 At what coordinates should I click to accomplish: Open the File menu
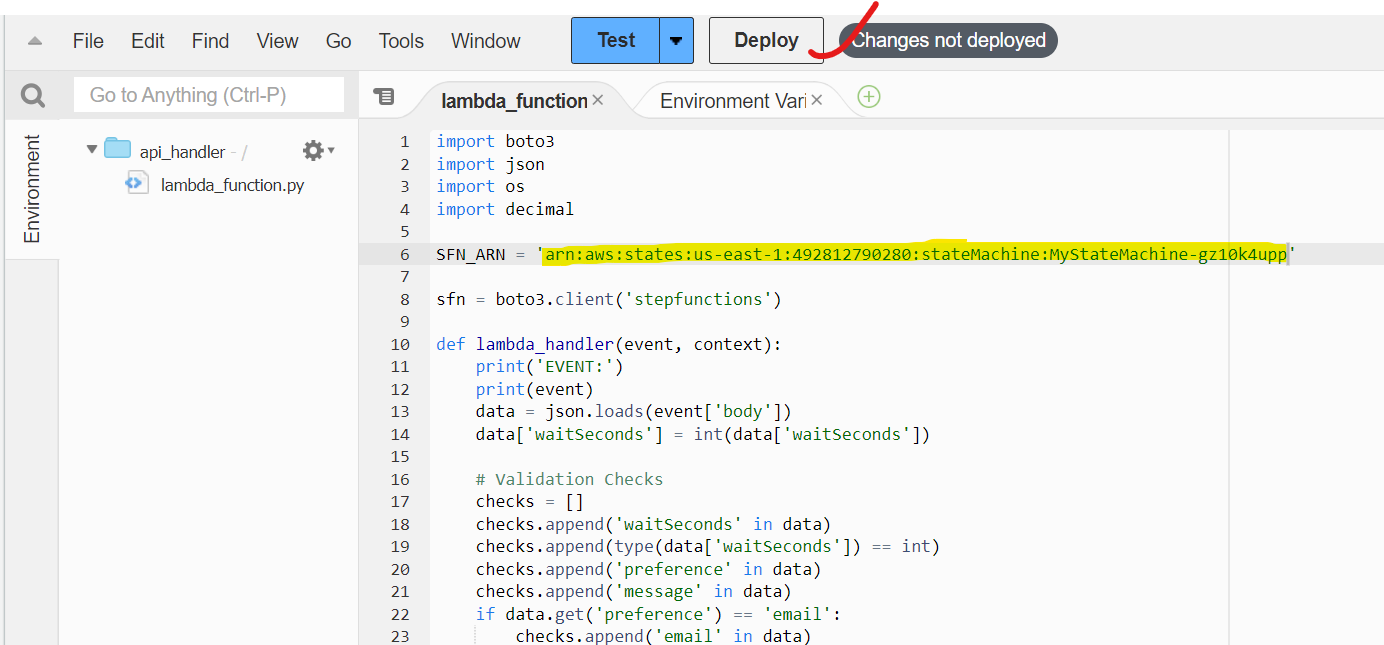click(x=88, y=41)
